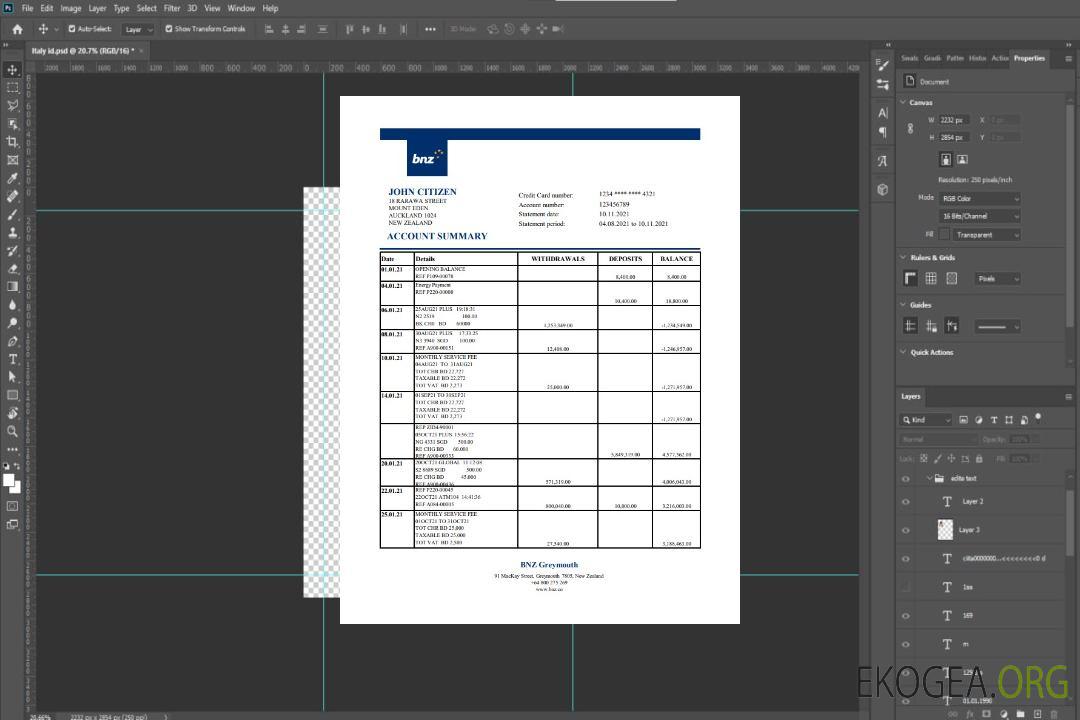Toggle Show Transform Controls checkbox
The height and width of the screenshot is (720, 1080).
click(169, 29)
